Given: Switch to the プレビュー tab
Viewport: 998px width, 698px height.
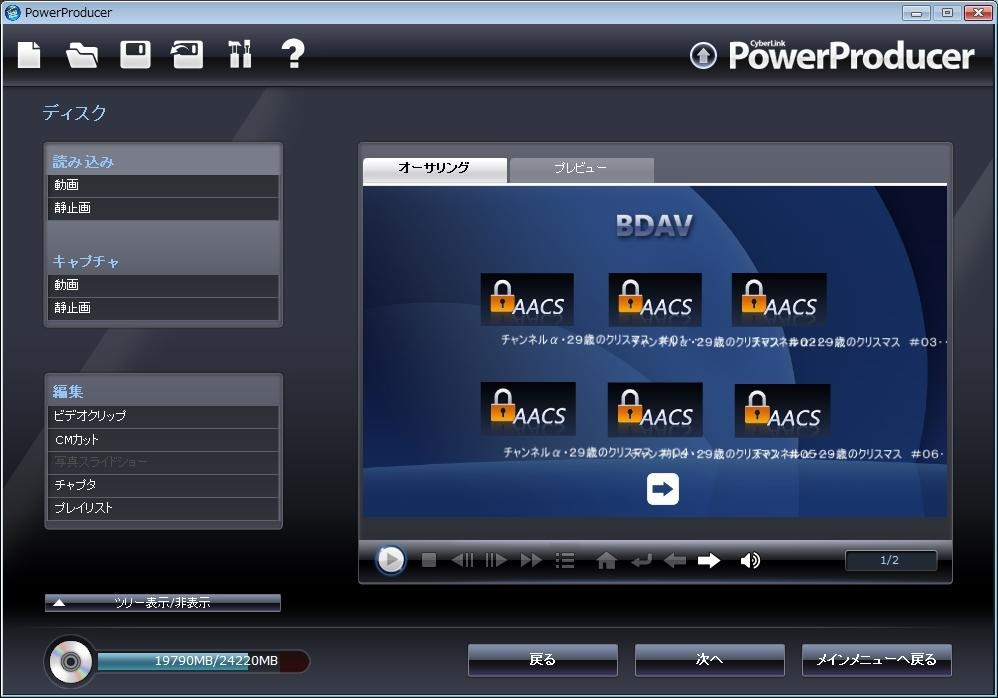Looking at the screenshot, I should (582, 168).
